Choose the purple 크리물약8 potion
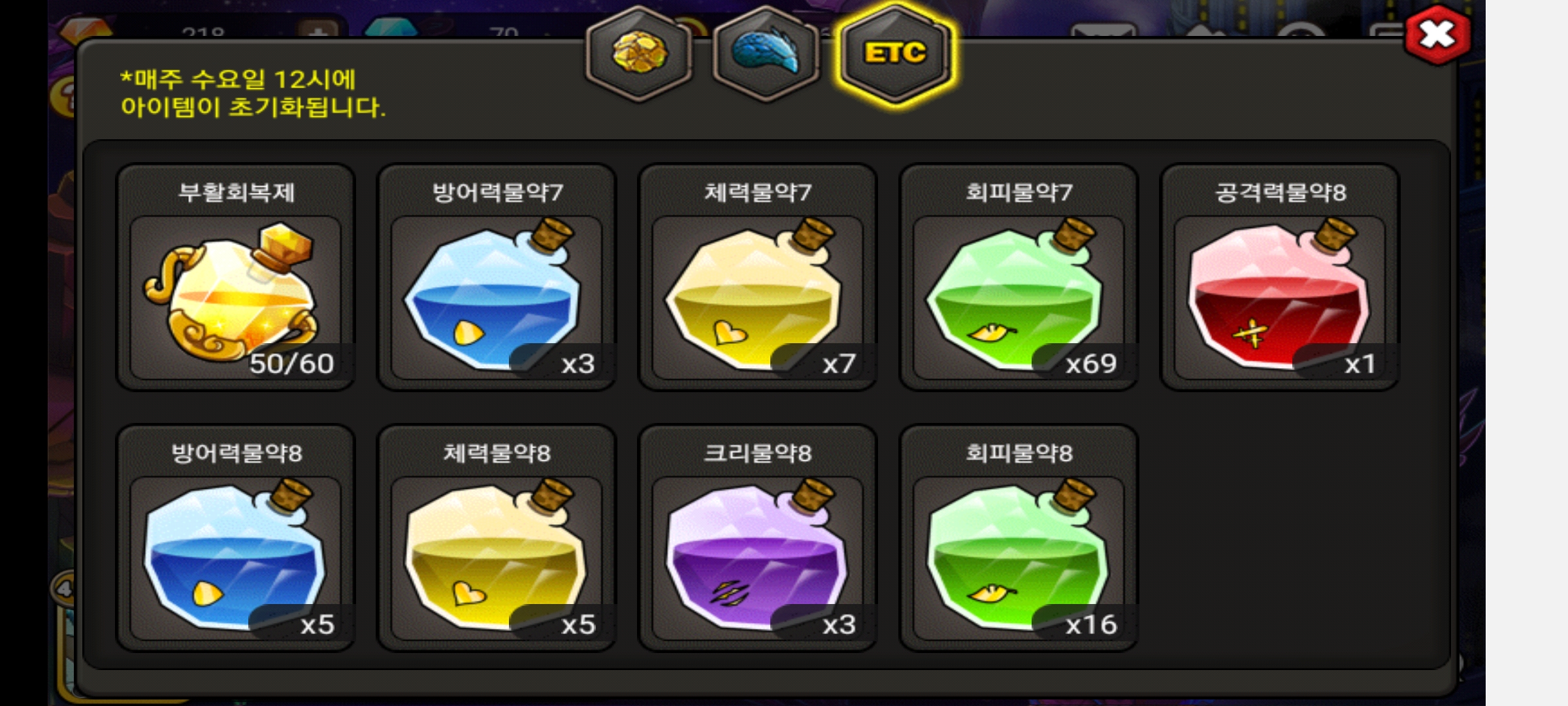 (757, 538)
